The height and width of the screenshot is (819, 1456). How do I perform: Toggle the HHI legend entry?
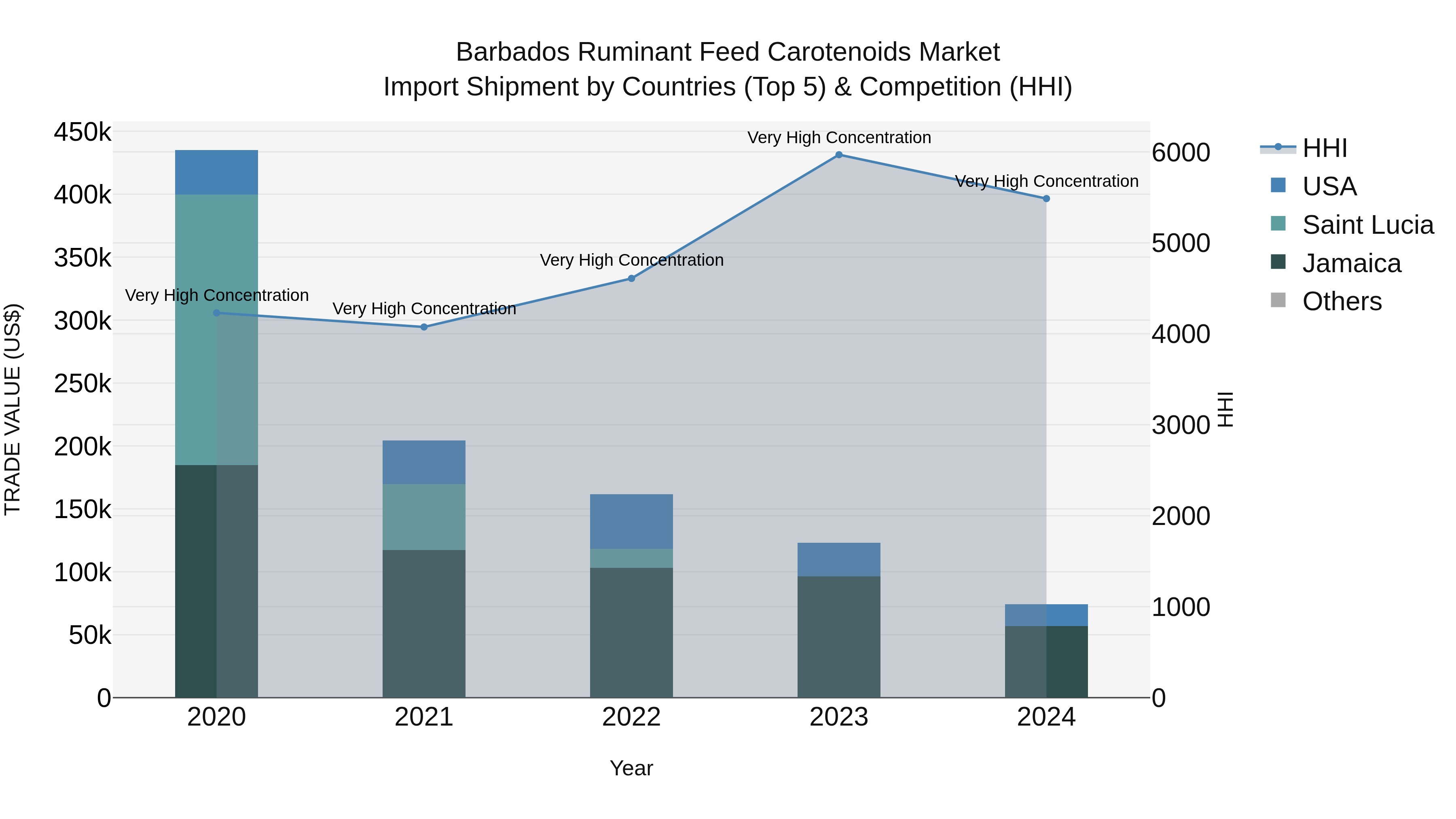(1304, 148)
